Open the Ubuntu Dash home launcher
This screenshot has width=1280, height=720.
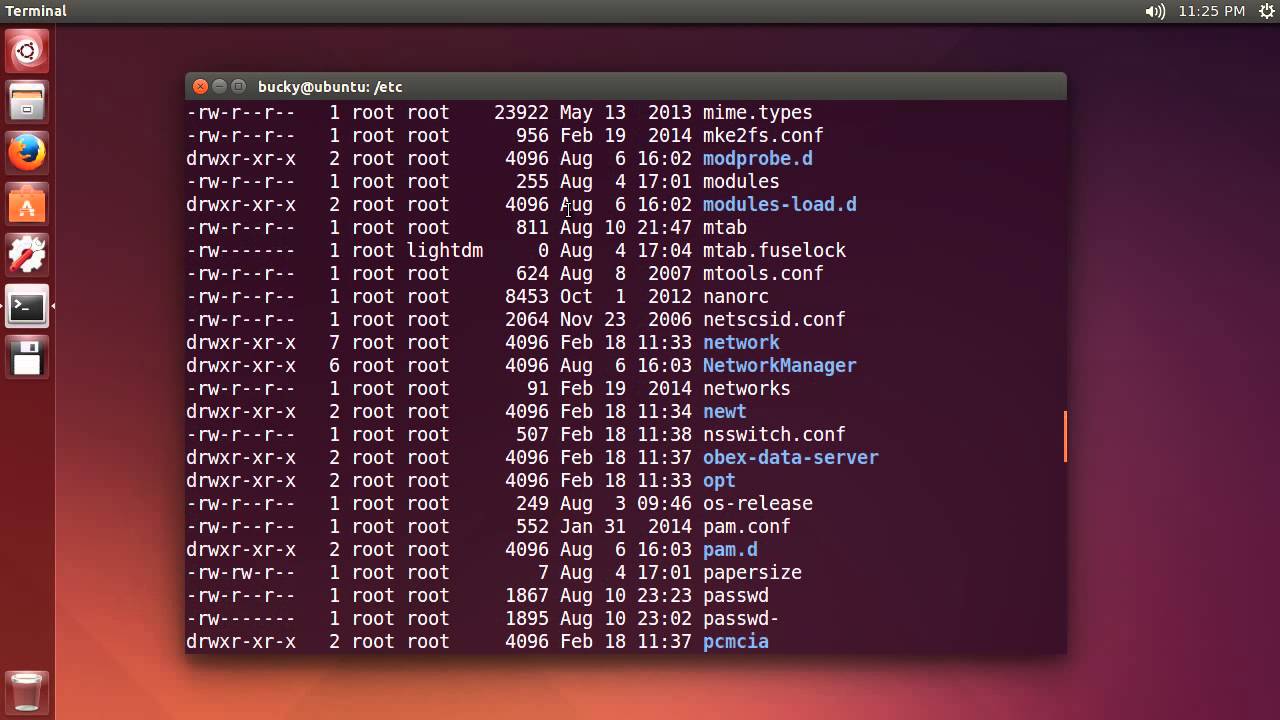click(x=27, y=51)
